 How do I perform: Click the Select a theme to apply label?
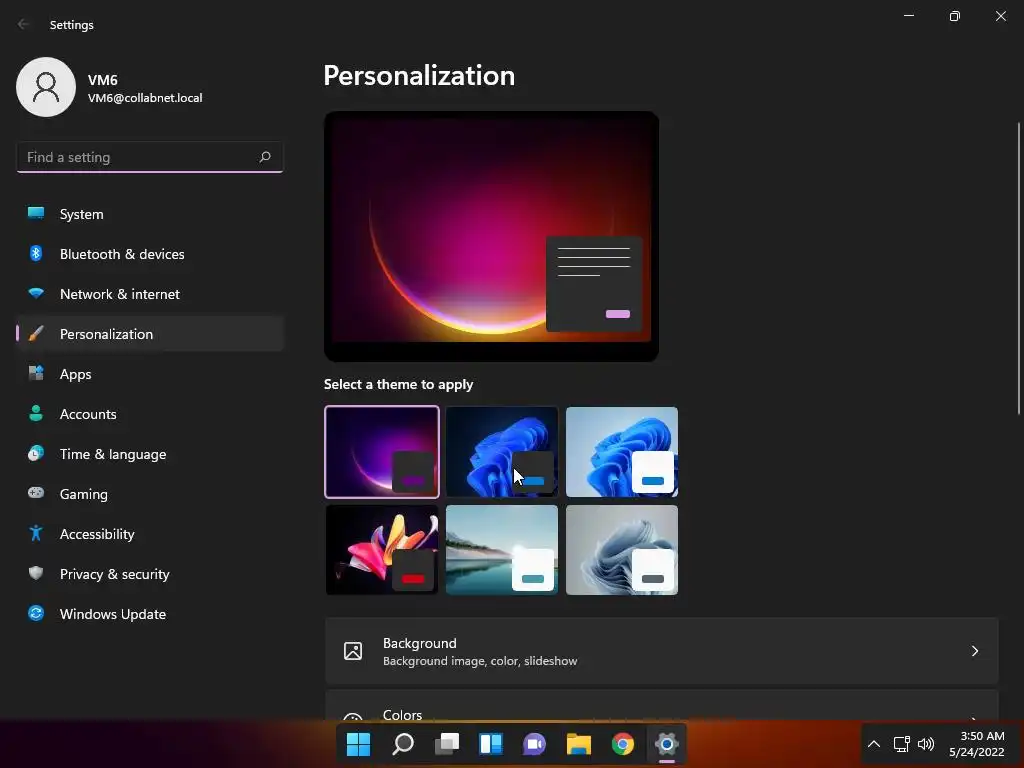pyautogui.click(x=398, y=384)
